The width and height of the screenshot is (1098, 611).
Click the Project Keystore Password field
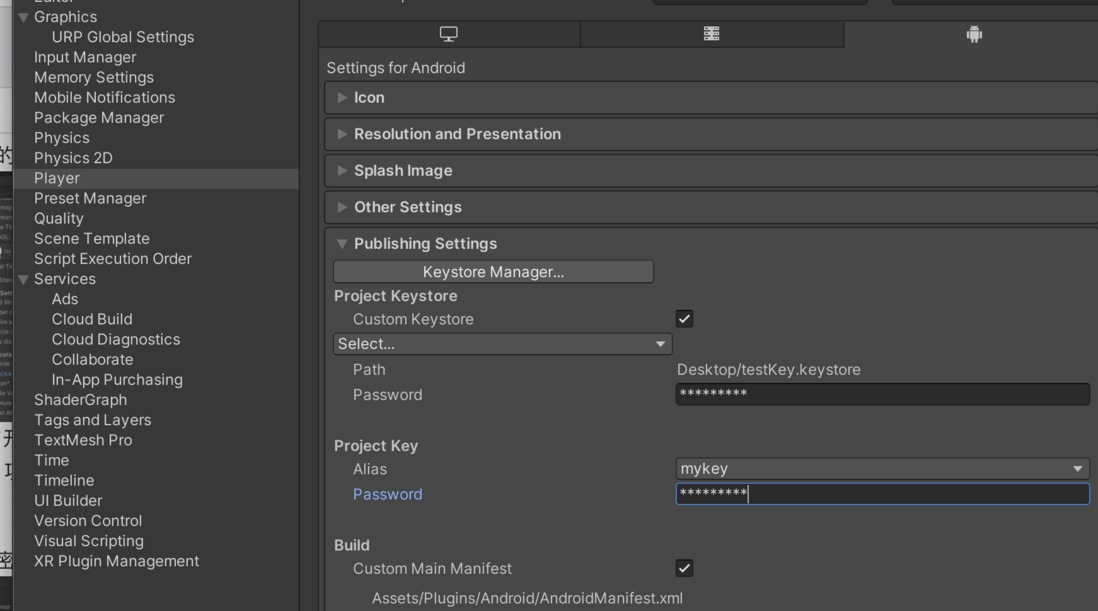tap(882, 393)
